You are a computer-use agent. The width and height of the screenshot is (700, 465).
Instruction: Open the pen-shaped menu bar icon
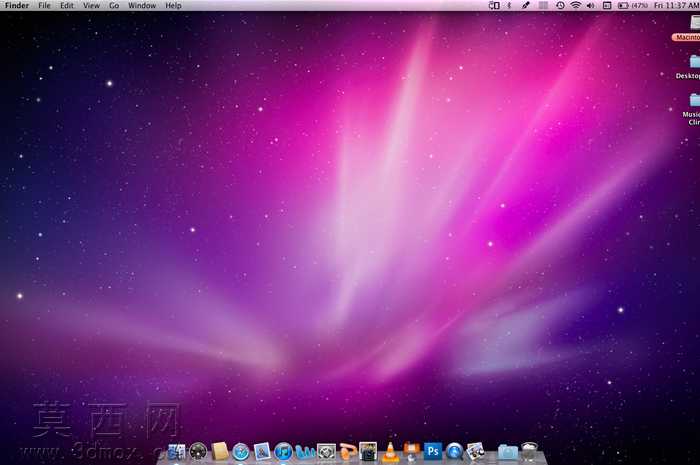point(526,5)
